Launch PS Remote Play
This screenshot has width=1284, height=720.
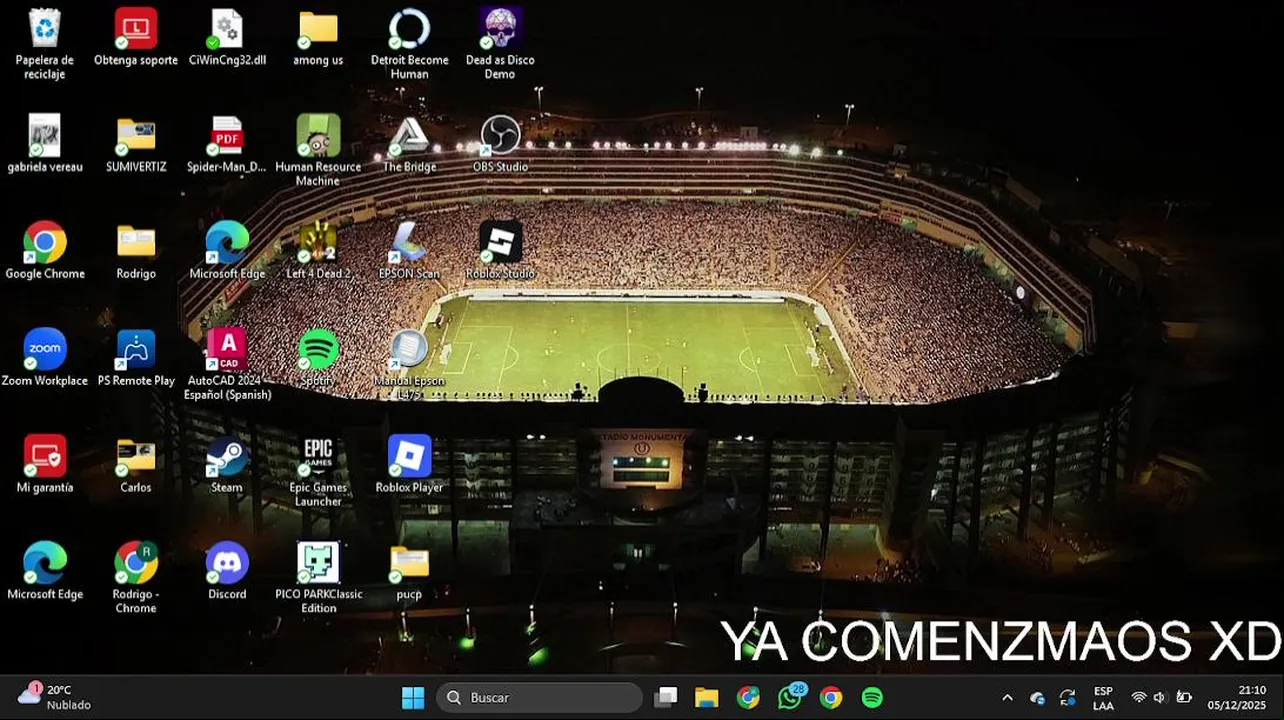(x=136, y=358)
